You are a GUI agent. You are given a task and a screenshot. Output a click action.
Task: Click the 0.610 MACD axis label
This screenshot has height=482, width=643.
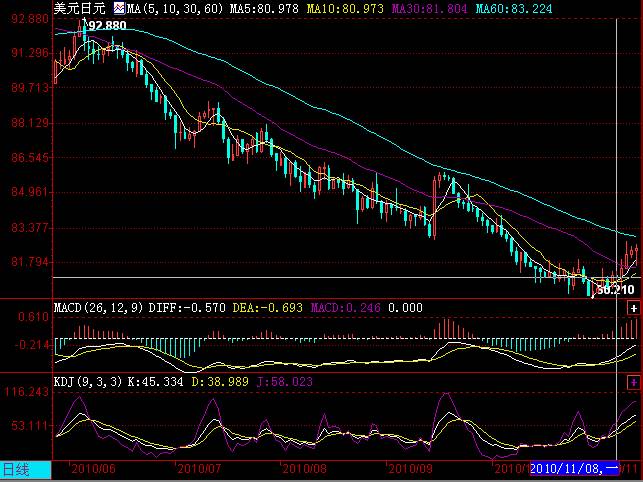(x=33, y=317)
